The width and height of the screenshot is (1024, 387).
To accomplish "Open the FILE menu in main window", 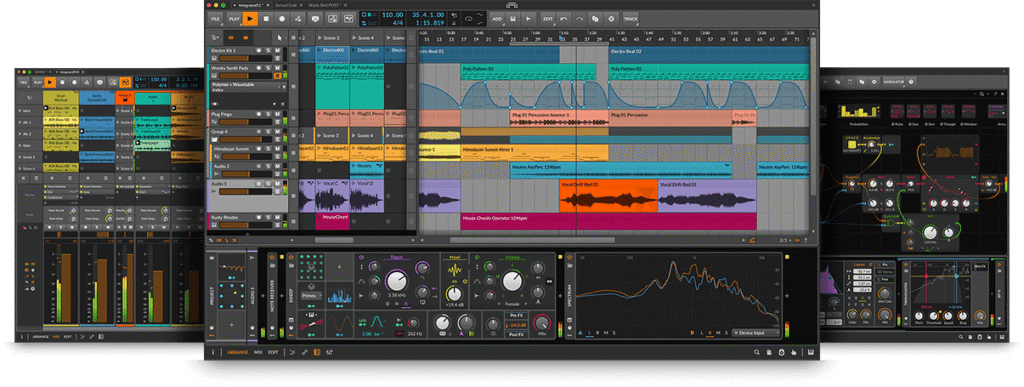I will [215, 18].
